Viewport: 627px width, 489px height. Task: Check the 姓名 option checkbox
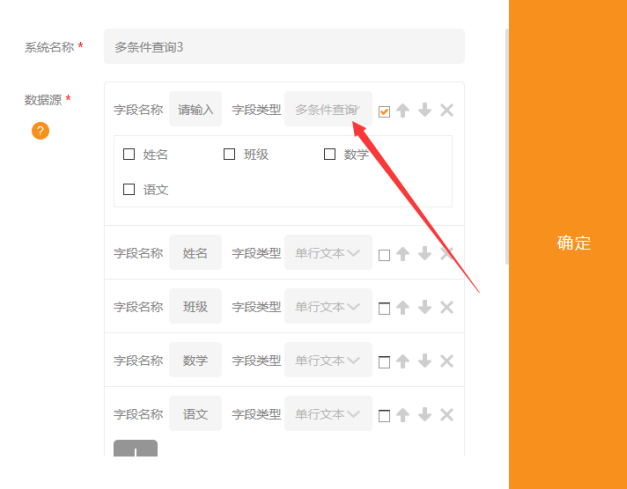[x=129, y=154]
